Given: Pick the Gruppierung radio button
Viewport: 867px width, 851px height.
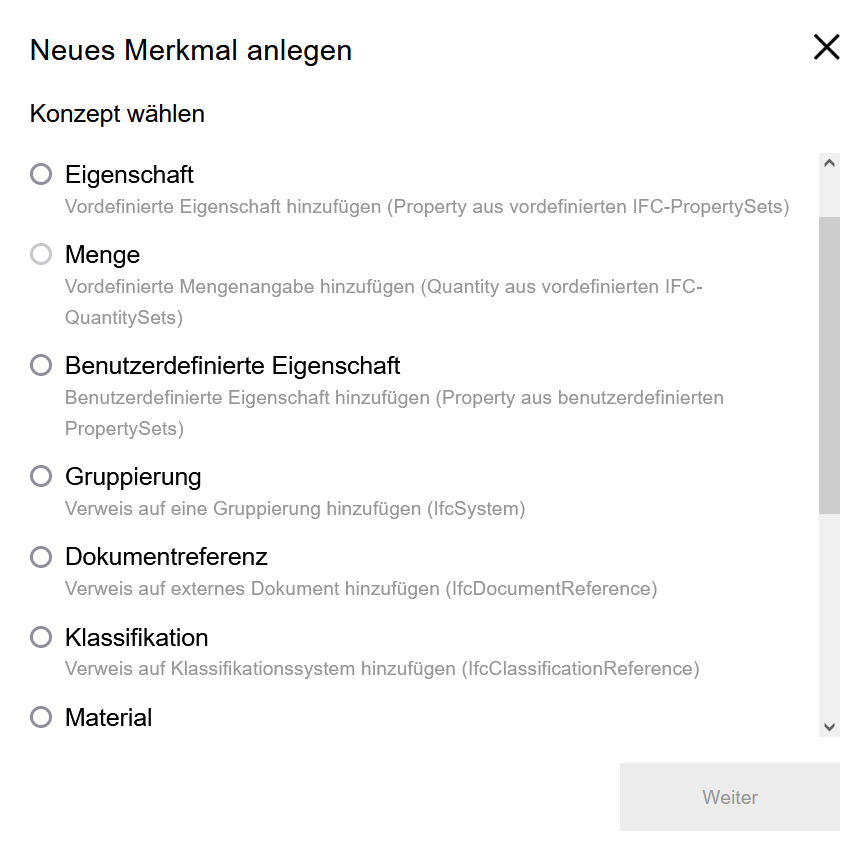Looking at the screenshot, I should tap(41, 476).
